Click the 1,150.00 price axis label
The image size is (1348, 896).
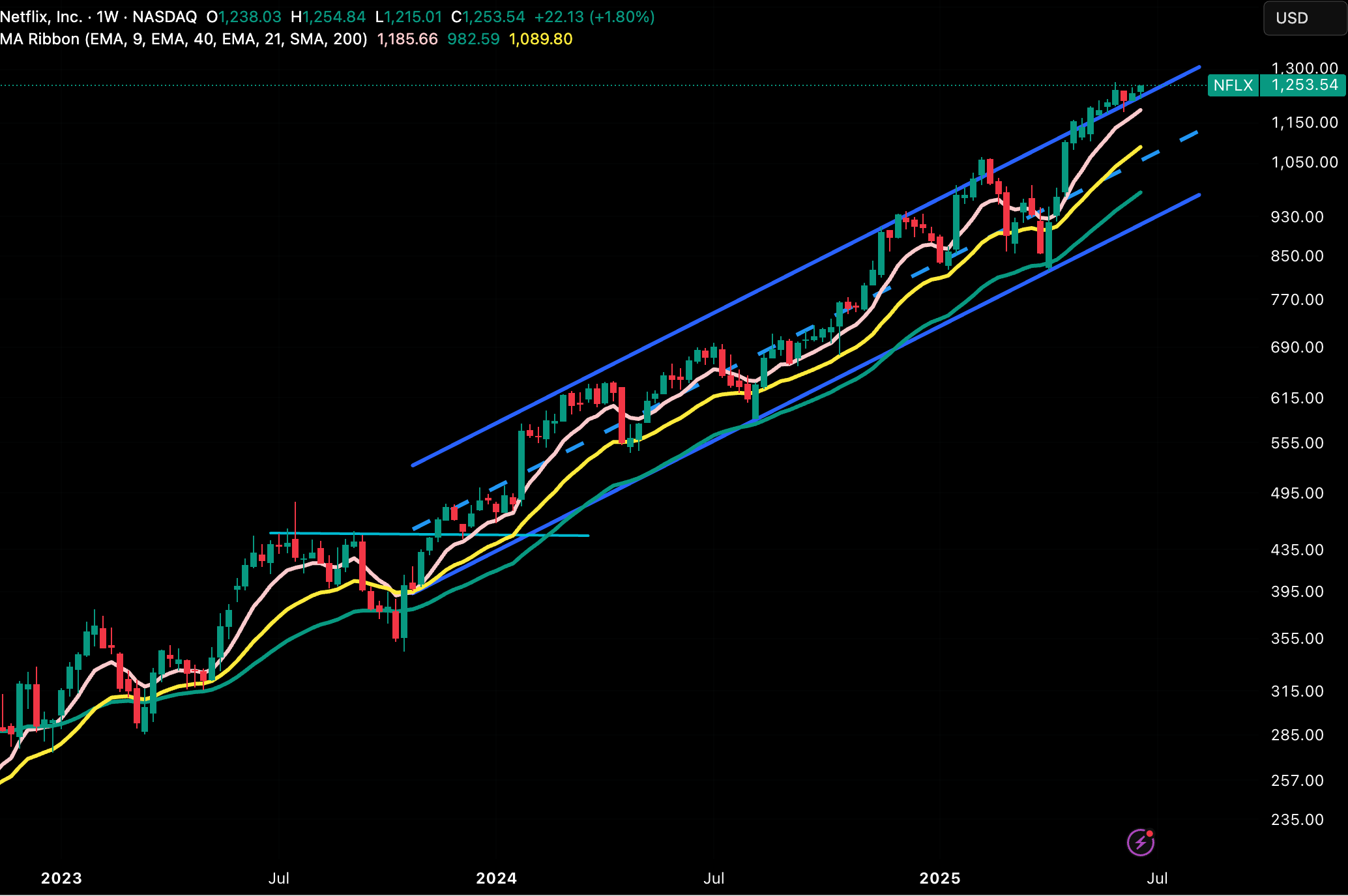[x=1304, y=123]
